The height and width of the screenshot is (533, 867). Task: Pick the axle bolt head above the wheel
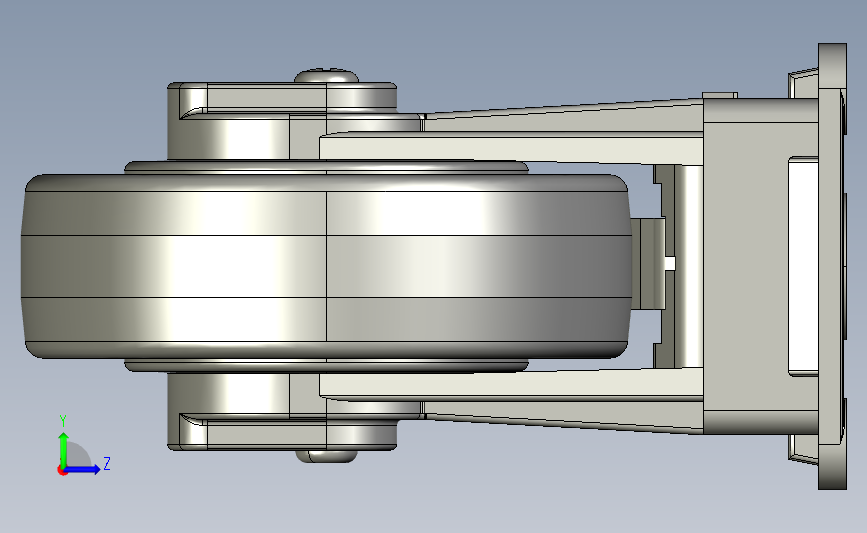(326, 76)
